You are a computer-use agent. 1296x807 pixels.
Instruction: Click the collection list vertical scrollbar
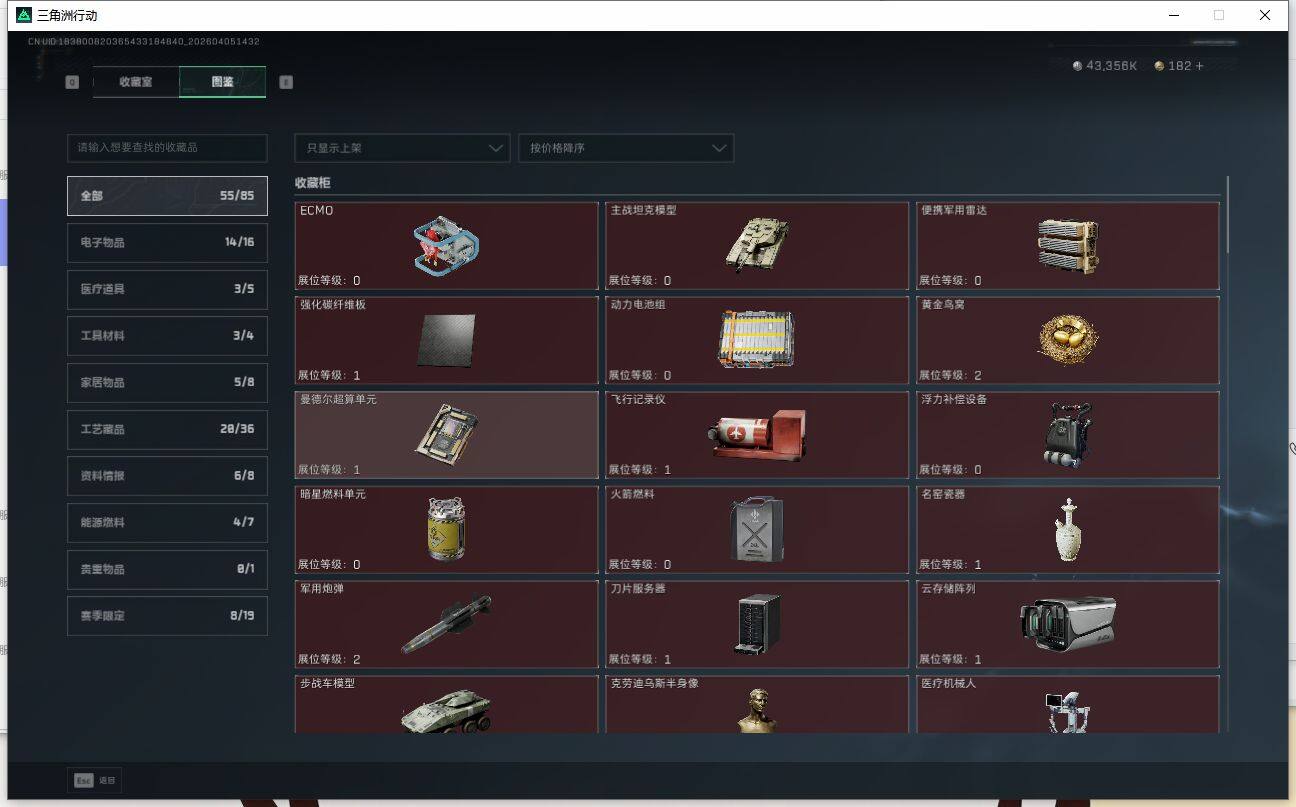[x=1227, y=215]
